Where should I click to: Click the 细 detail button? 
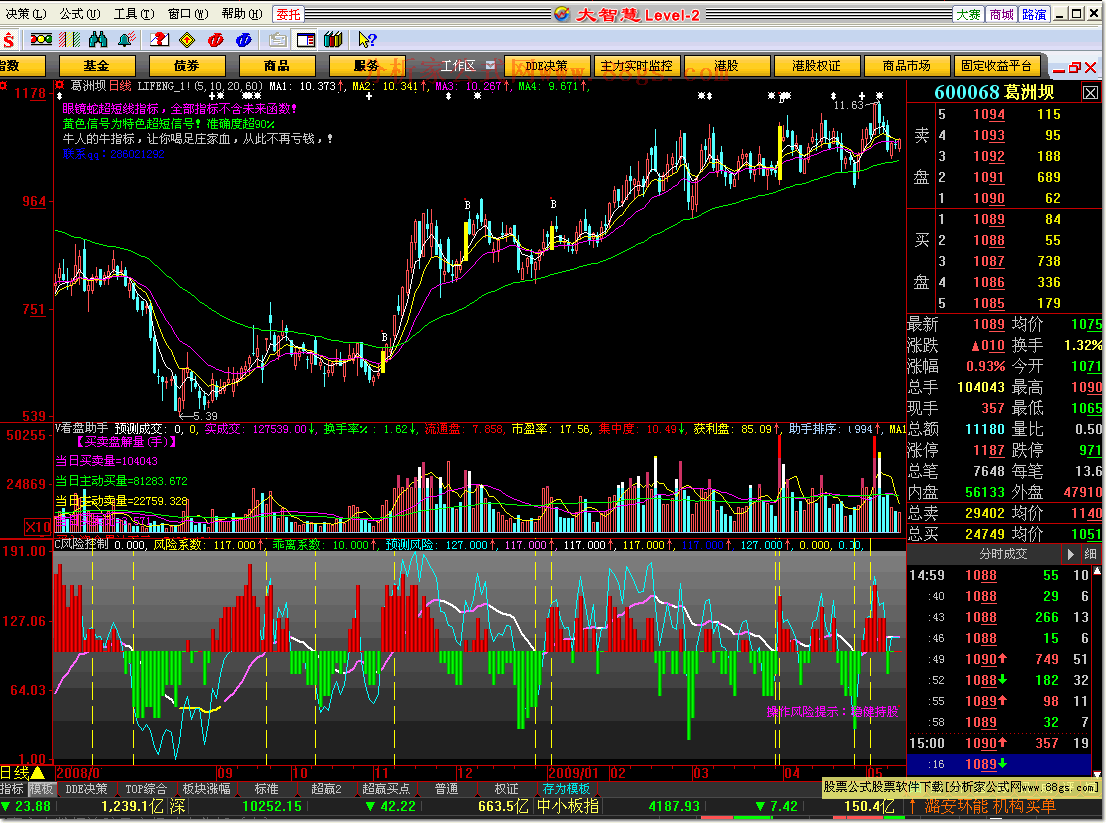coord(1090,554)
